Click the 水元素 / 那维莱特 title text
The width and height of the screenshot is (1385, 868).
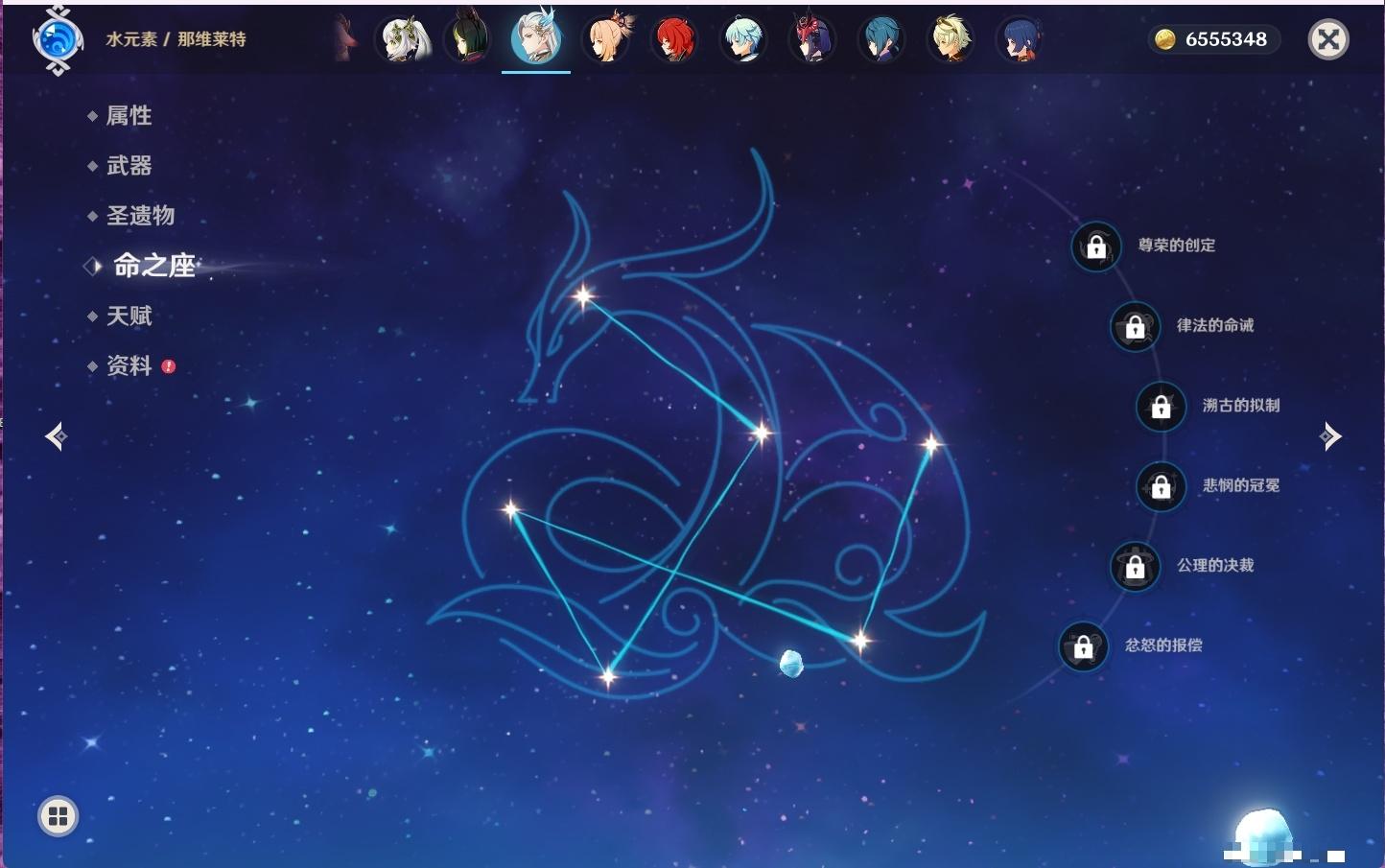pos(176,39)
